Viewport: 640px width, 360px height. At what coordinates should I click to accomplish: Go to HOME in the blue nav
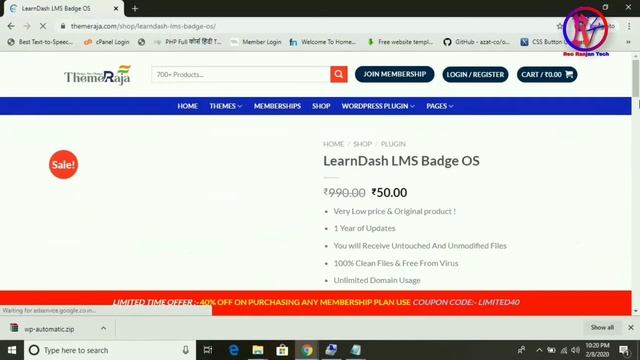click(x=187, y=106)
